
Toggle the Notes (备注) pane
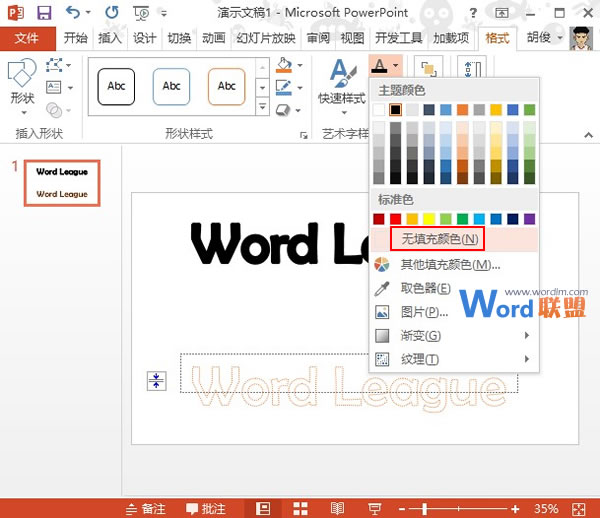(x=146, y=509)
